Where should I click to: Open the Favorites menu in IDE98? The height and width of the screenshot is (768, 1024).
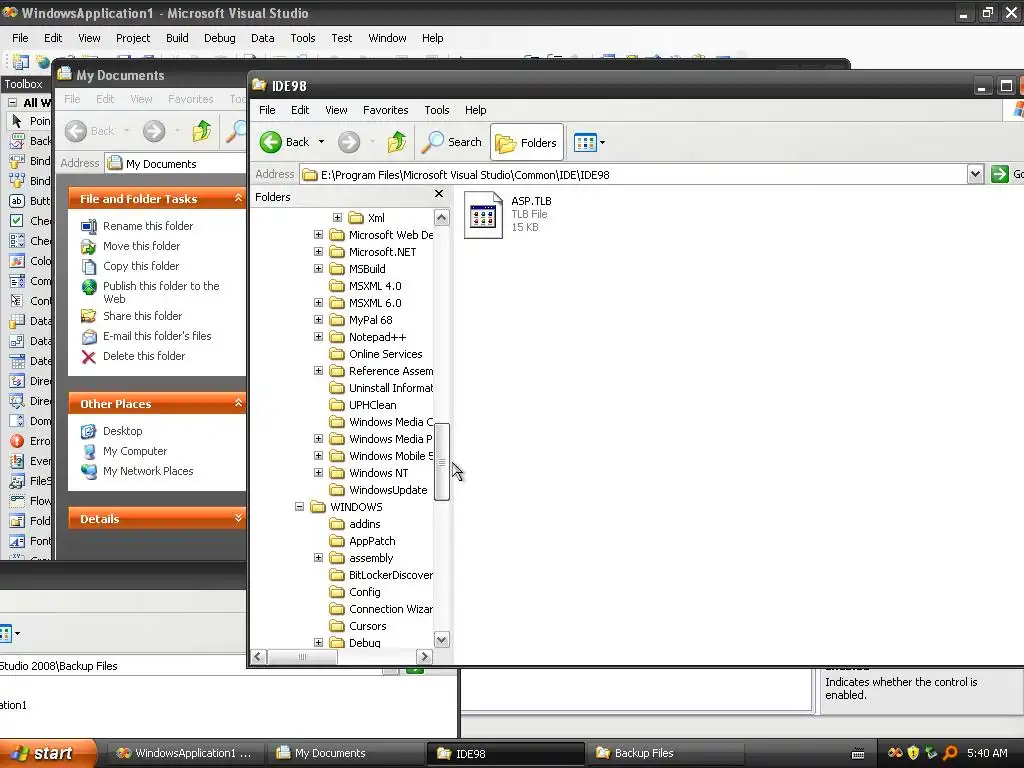(385, 110)
